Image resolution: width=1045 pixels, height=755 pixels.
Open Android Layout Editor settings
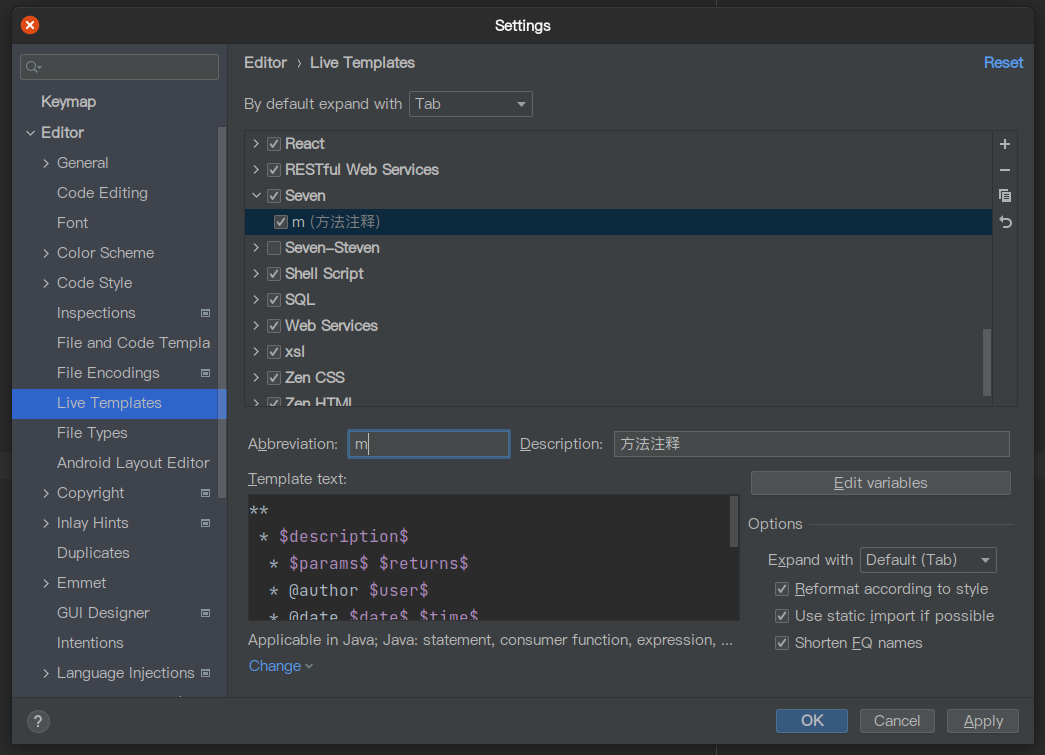[133, 463]
